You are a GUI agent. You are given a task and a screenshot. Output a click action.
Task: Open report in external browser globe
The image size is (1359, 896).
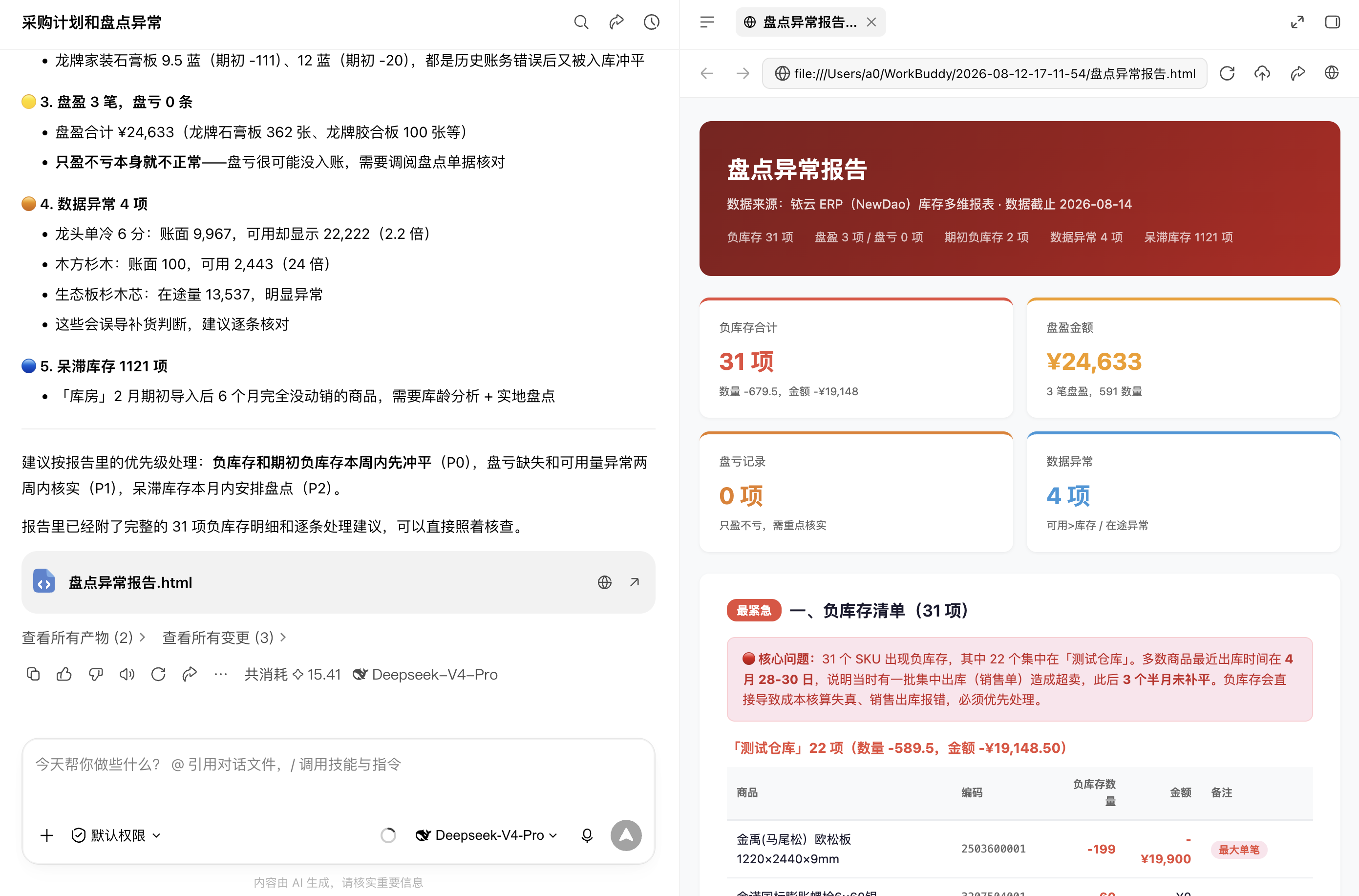1332,73
